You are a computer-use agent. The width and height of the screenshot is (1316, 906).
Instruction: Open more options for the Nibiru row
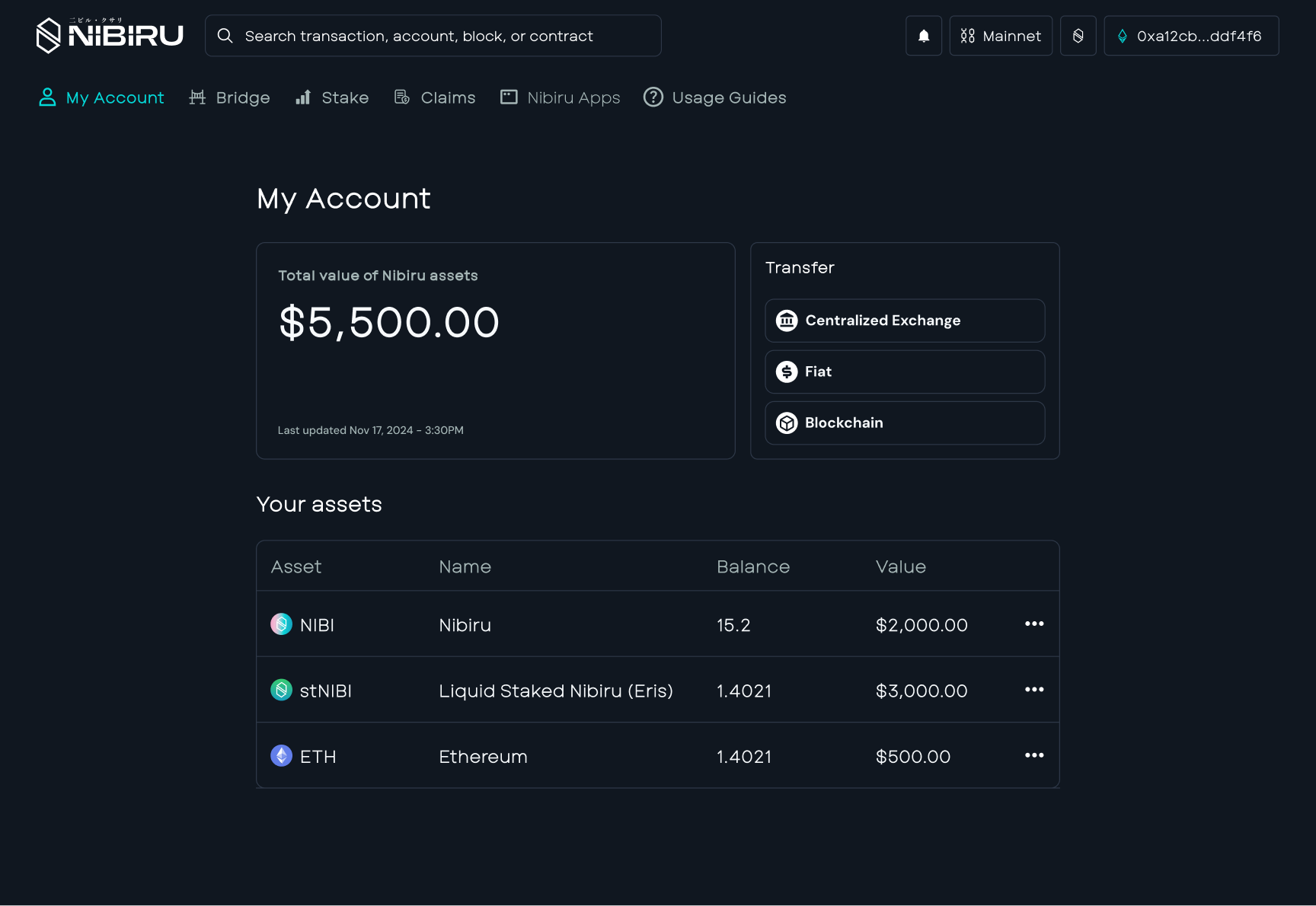click(1033, 624)
